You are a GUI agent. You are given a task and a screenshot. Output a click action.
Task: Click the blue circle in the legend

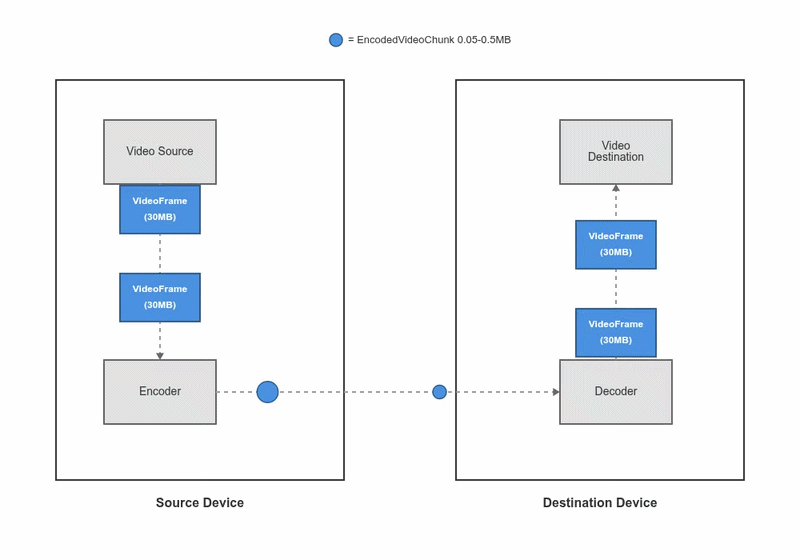click(x=336, y=40)
